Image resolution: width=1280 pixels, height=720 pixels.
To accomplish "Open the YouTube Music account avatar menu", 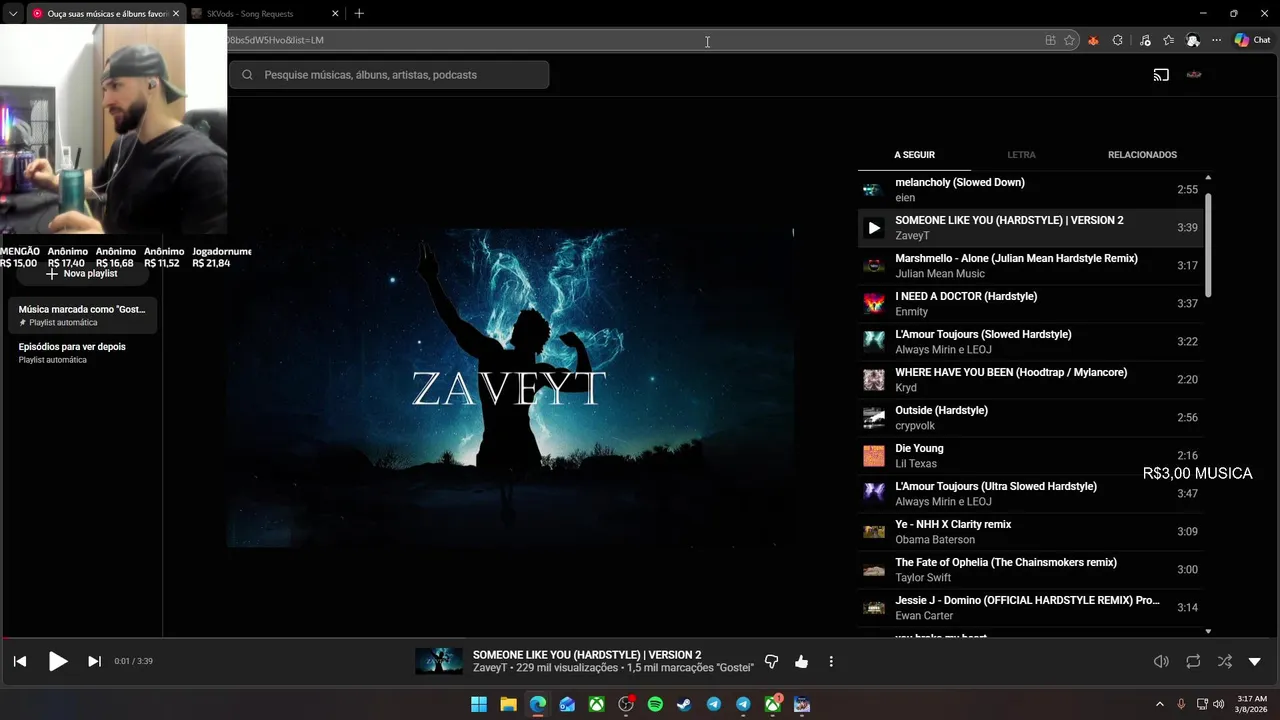I will click(x=1194, y=75).
